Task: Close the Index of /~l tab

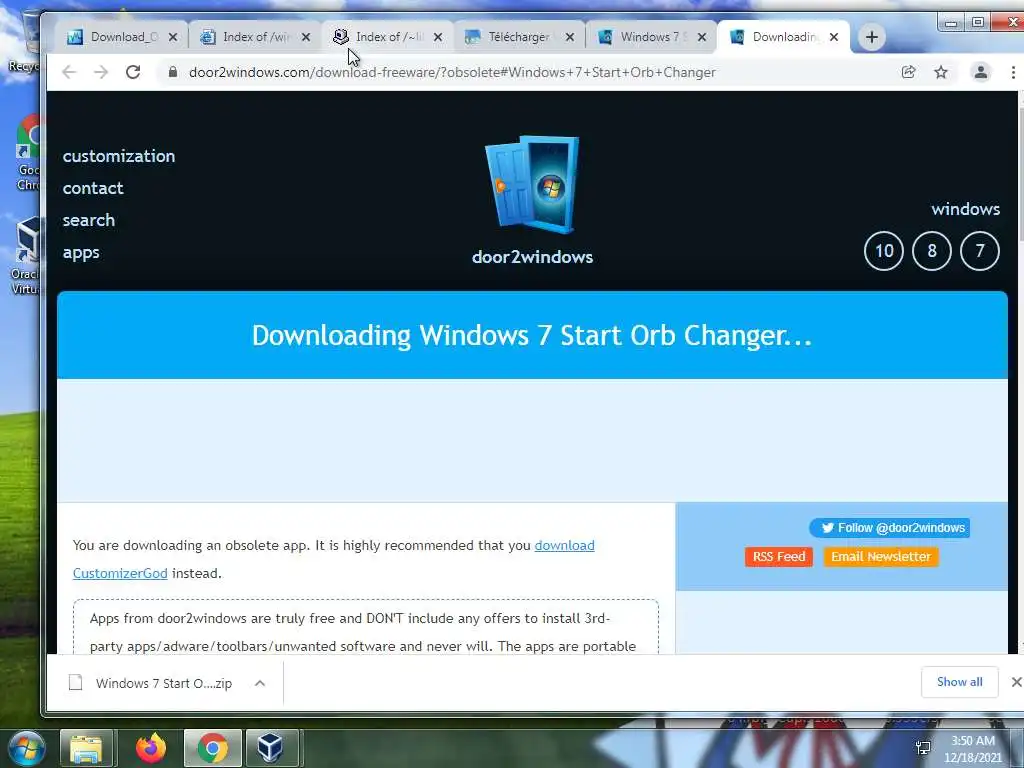Action: click(x=438, y=37)
